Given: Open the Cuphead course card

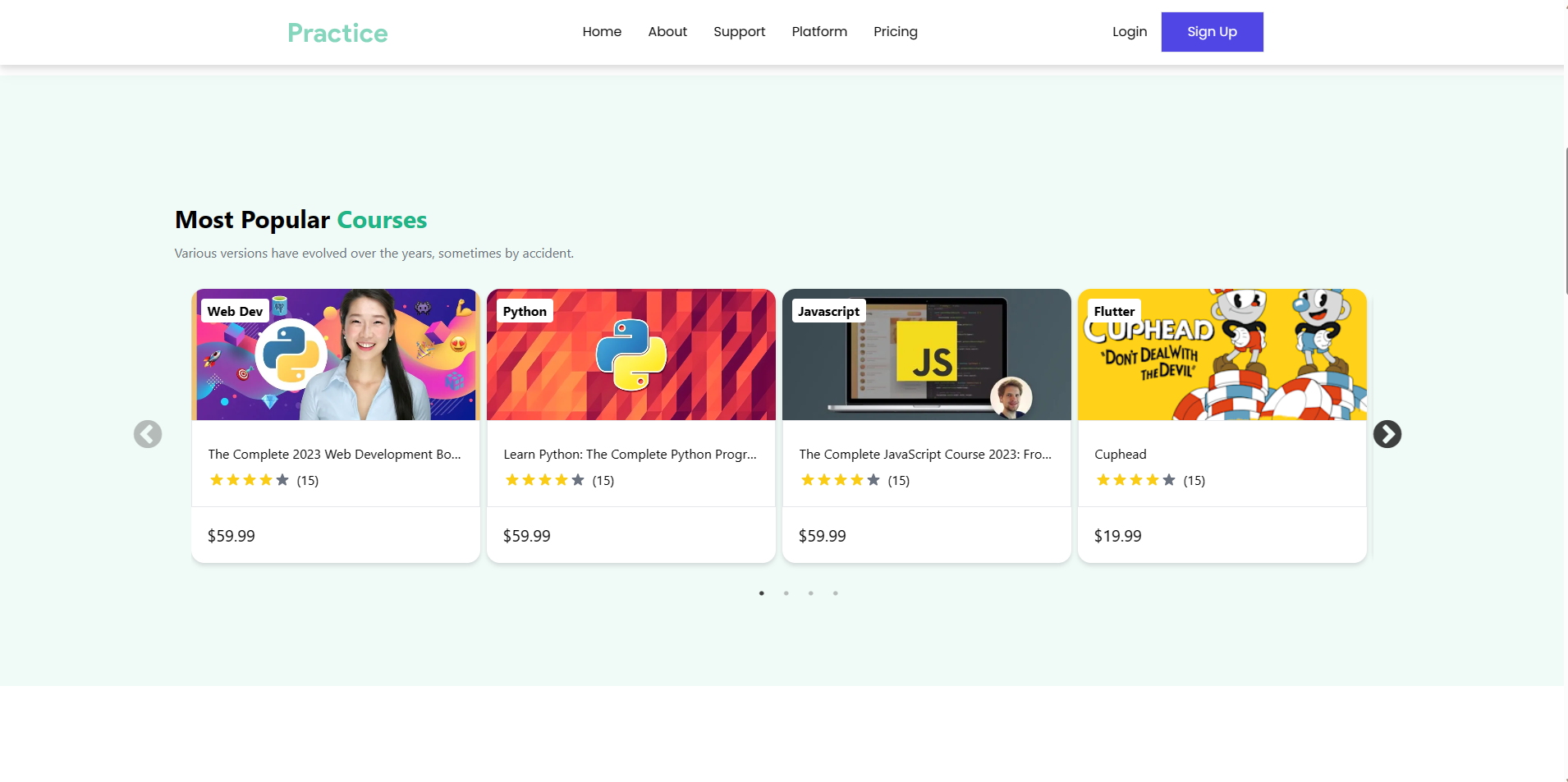Looking at the screenshot, I should (x=1222, y=425).
